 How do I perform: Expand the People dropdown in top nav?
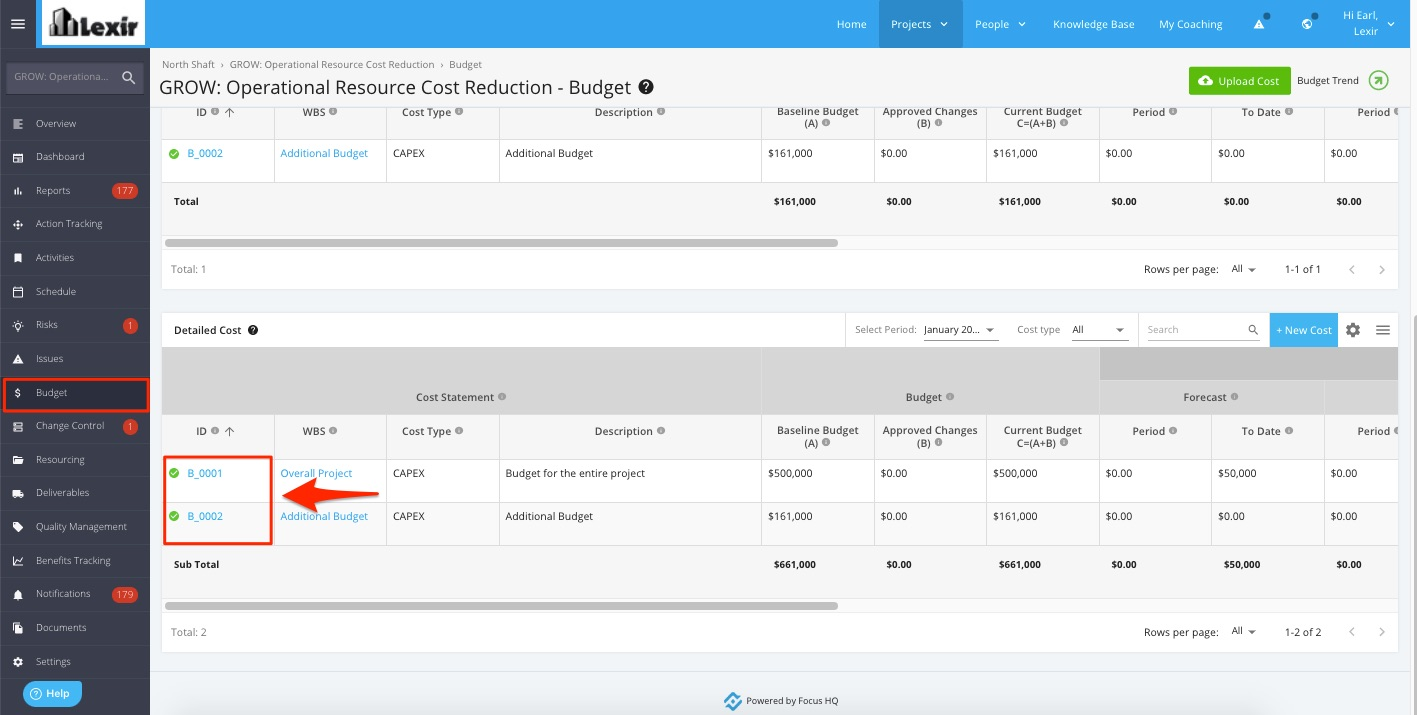tap(1000, 24)
